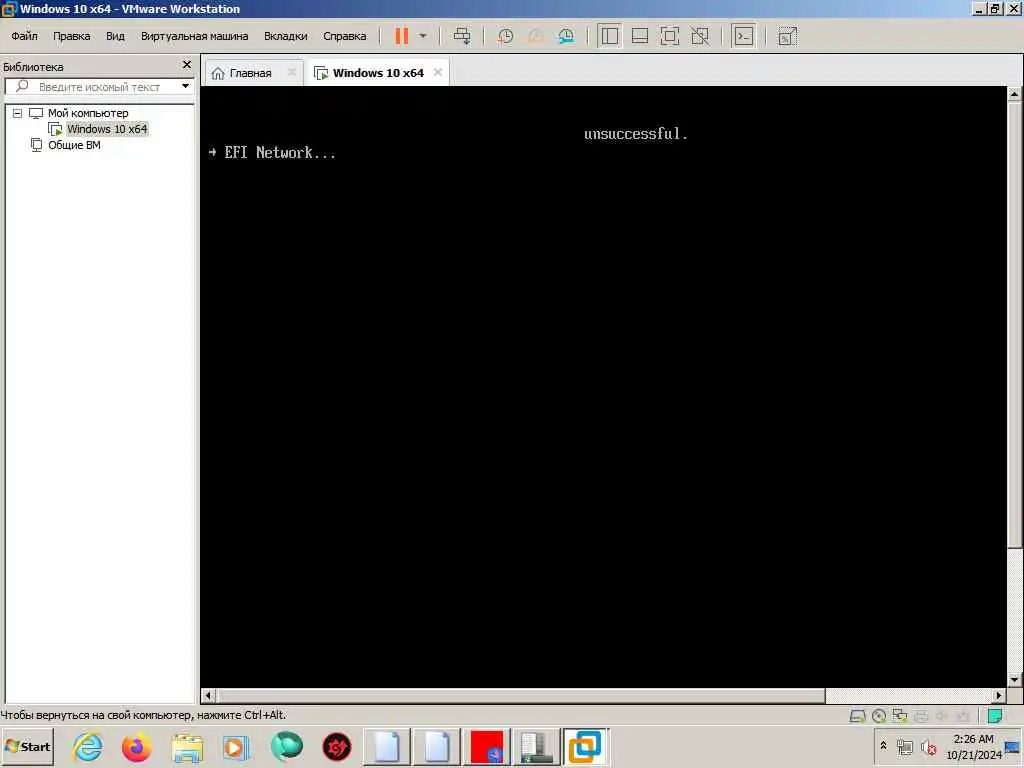The width and height of the screenshot is (1024, 768).
Task: Open the Правка menu
Action: [x=72, y=36]
